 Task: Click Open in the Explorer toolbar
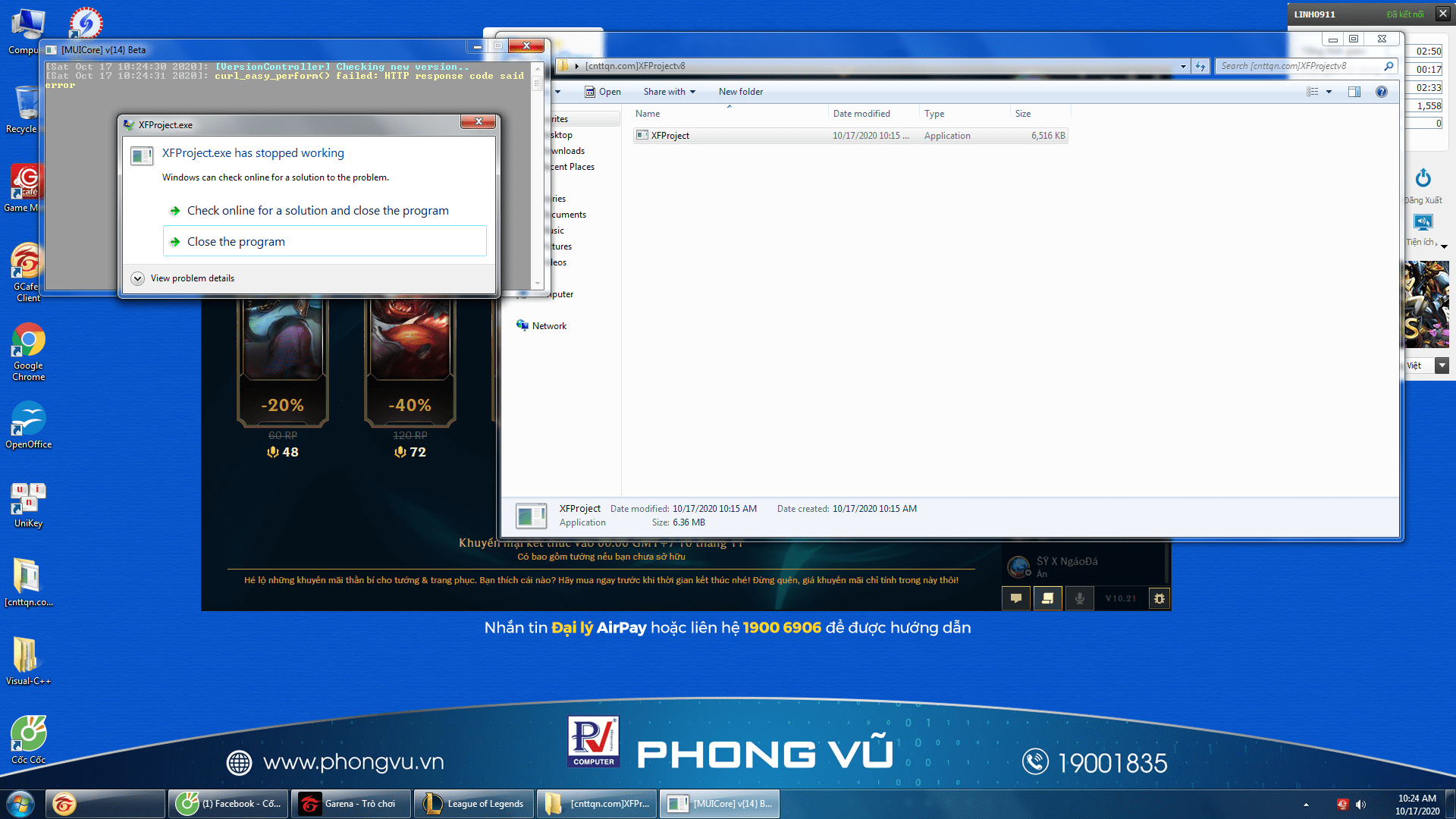click(x=603, y=92)
